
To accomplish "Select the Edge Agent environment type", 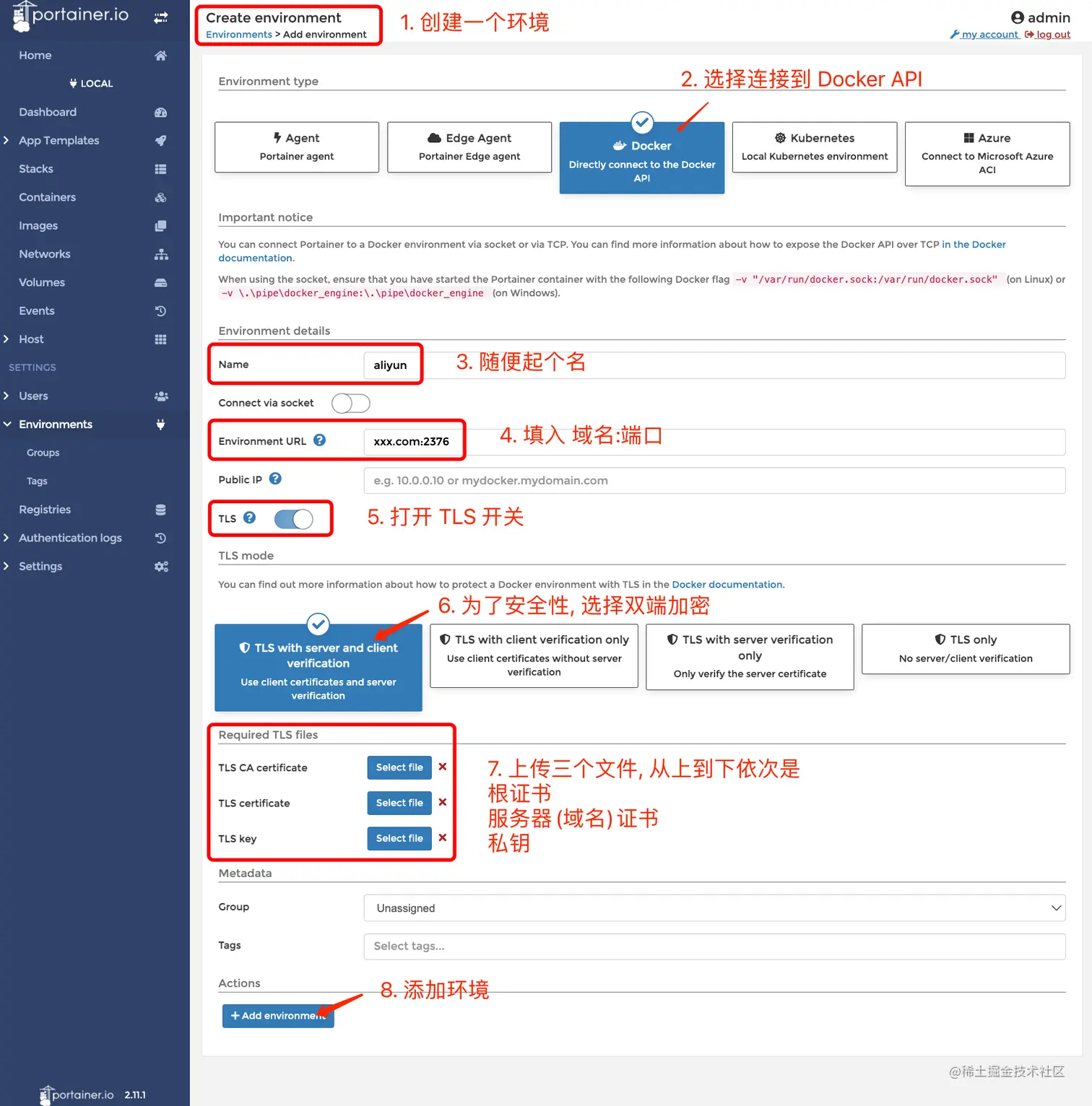I will (x=469, y=147).
